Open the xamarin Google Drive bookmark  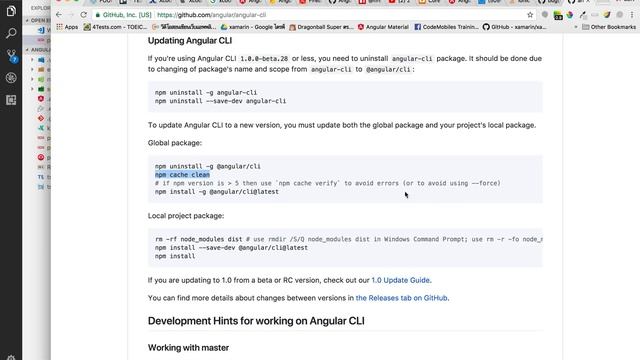click(x=253, y=27)
